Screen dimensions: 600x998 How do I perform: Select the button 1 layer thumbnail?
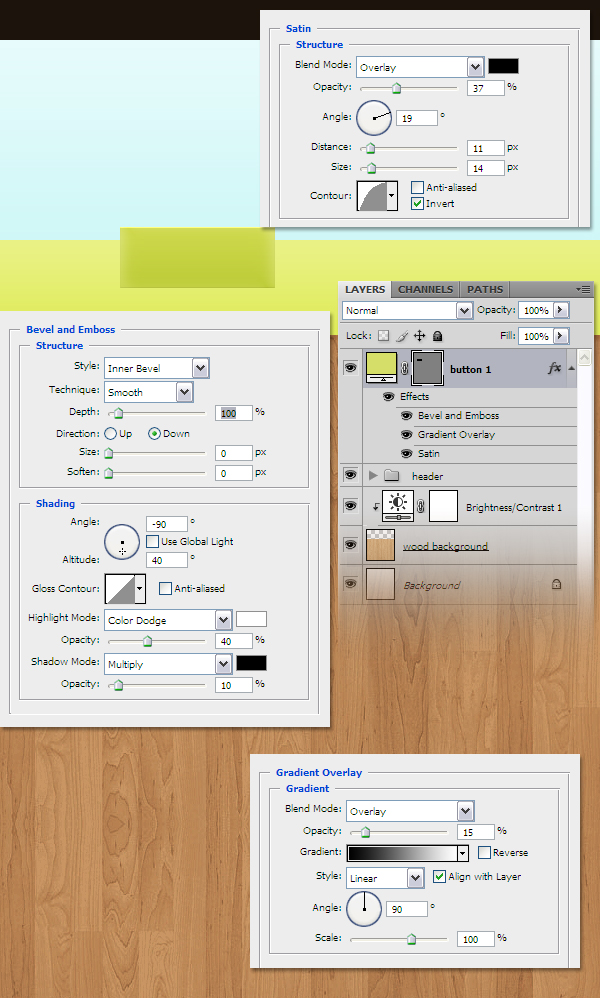coord(382,368)
